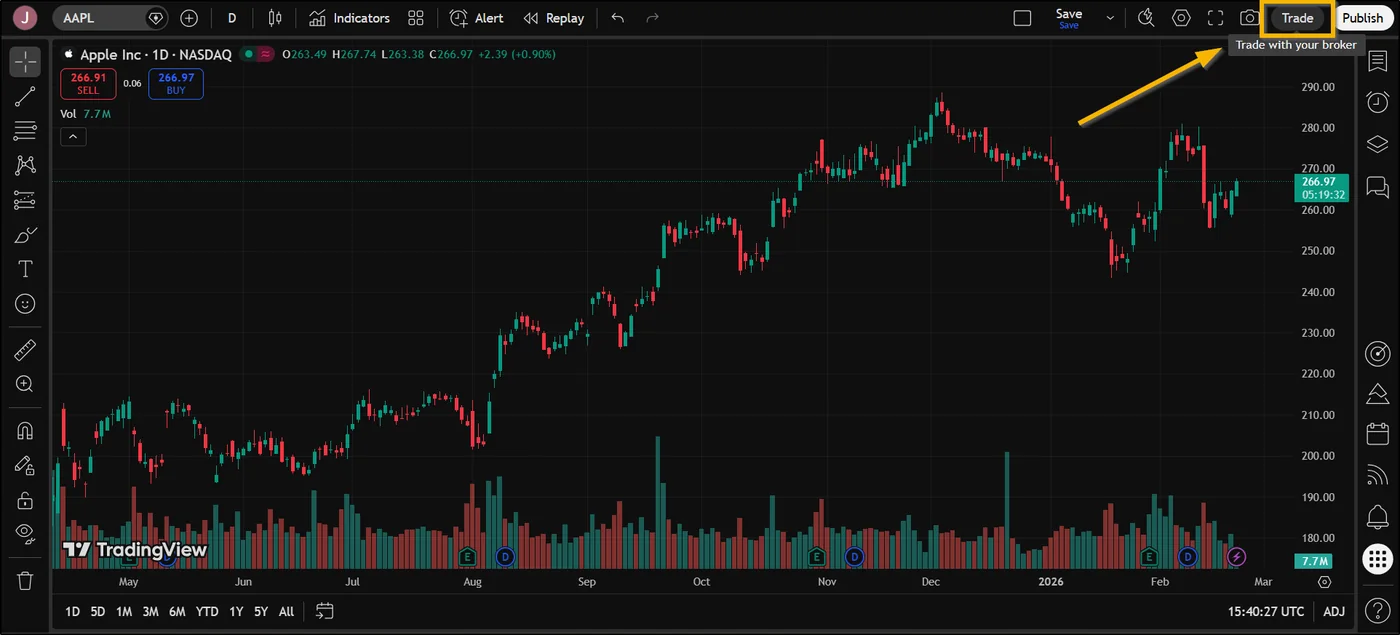Image resolution: width=1400 pixels, height=635 pixels.
Task: Select the YTD date range
Action: (x=207, y=611)
